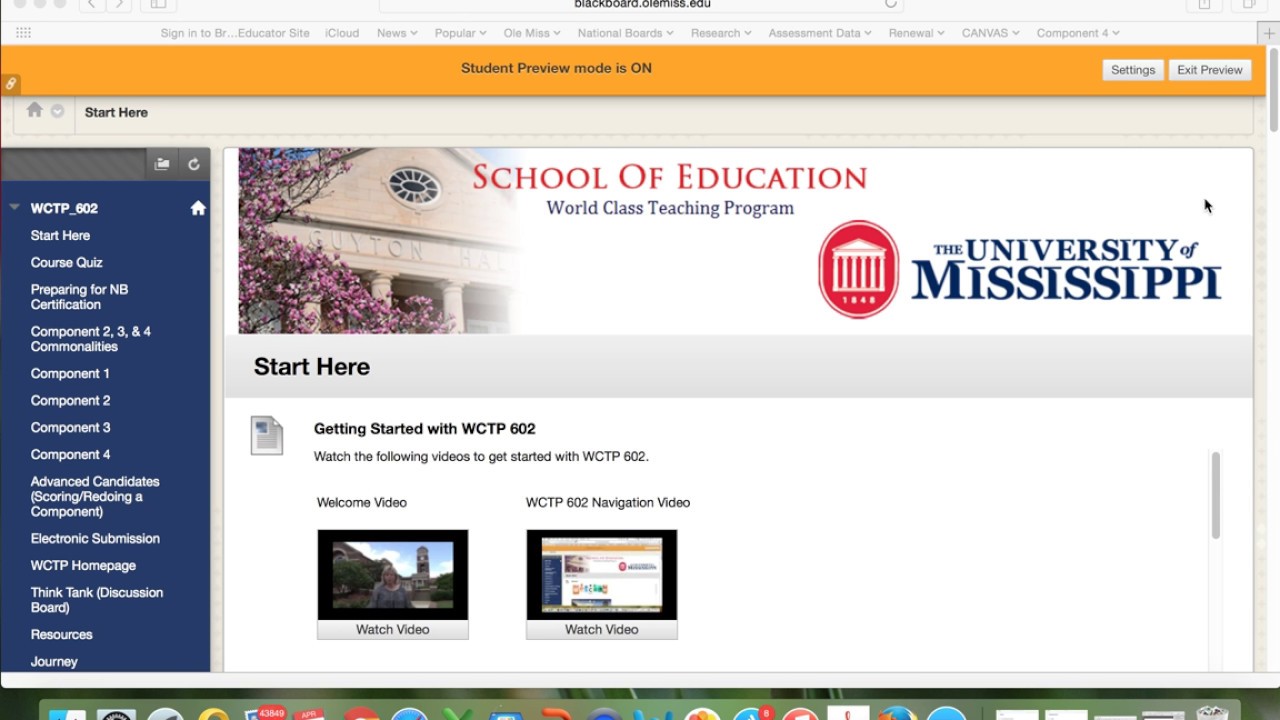Open the Assessment Data bookmarks dropdown
Image resolution: width=1280 pixels, height=720 pixels.
820,33
